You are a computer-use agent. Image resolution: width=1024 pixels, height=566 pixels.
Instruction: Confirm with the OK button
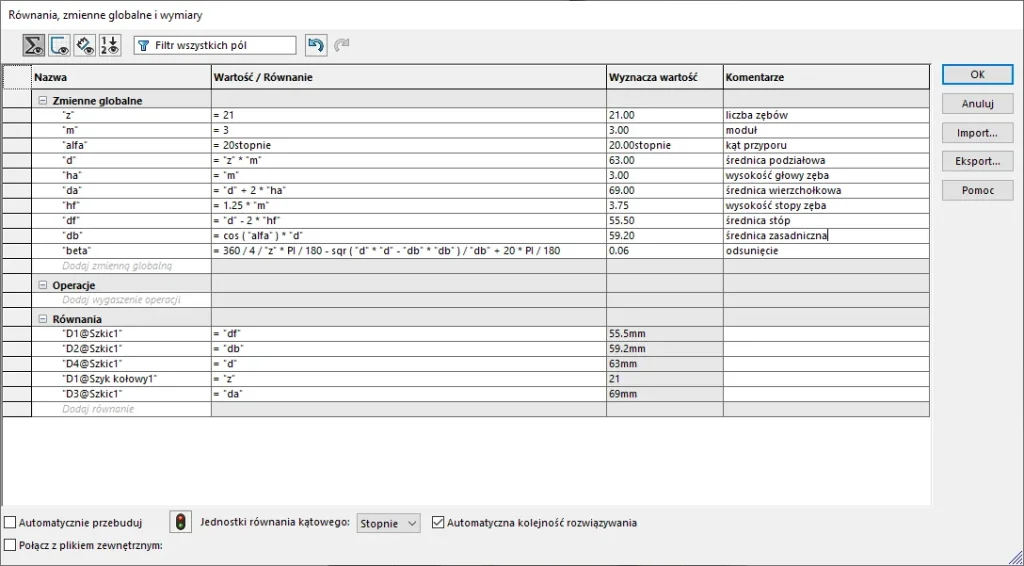977,74
